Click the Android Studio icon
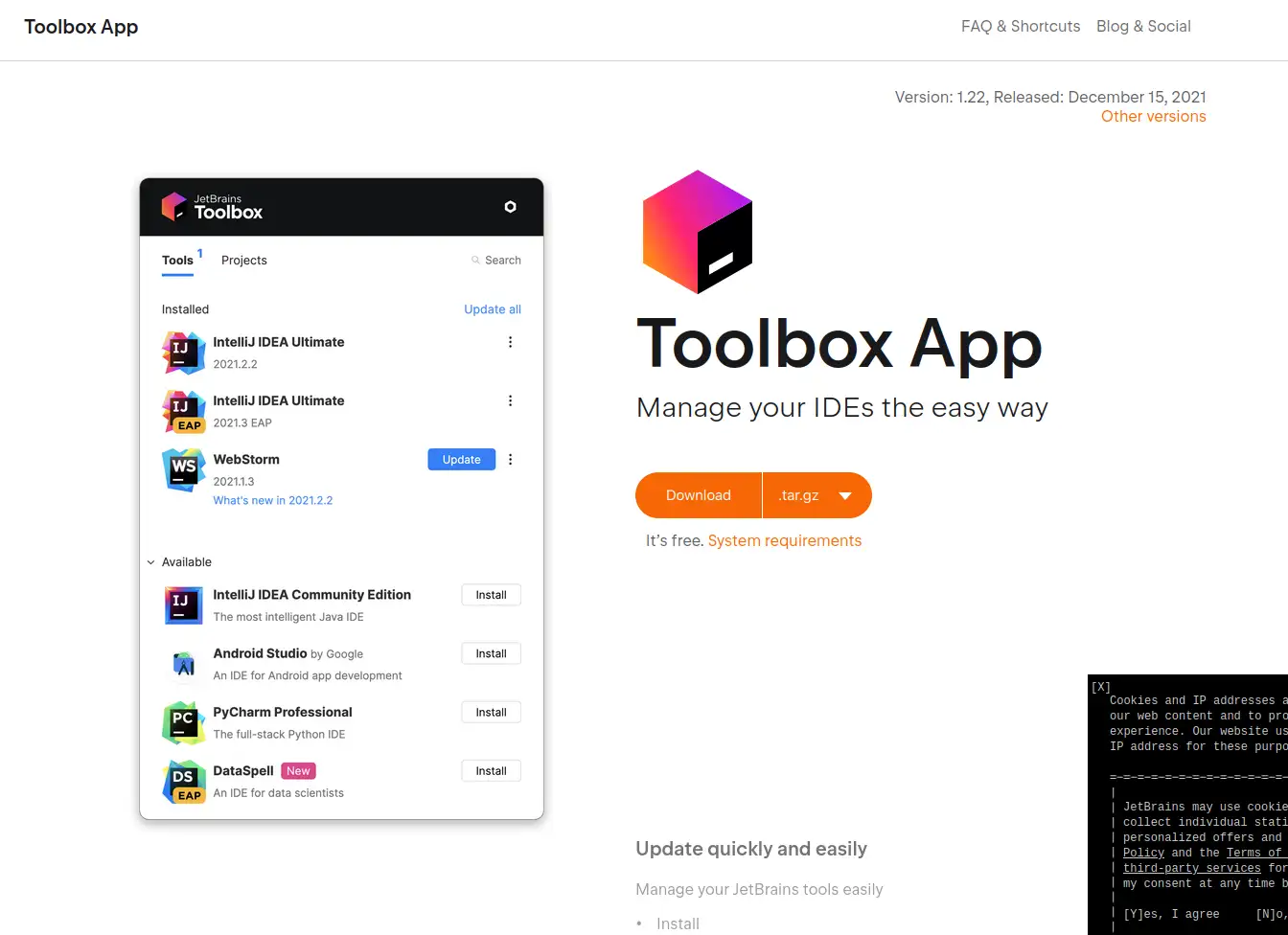The image size is (1288, 935). click(x=183, y=664)
